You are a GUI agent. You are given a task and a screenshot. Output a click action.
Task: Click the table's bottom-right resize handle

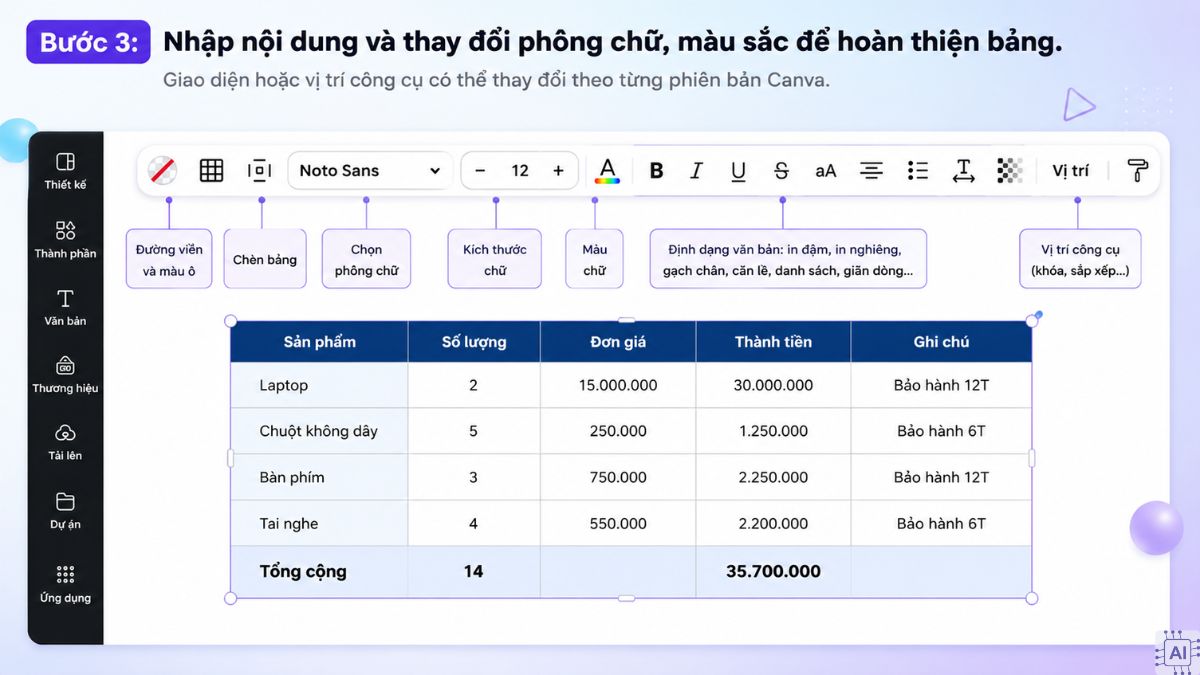point(1032,598)
